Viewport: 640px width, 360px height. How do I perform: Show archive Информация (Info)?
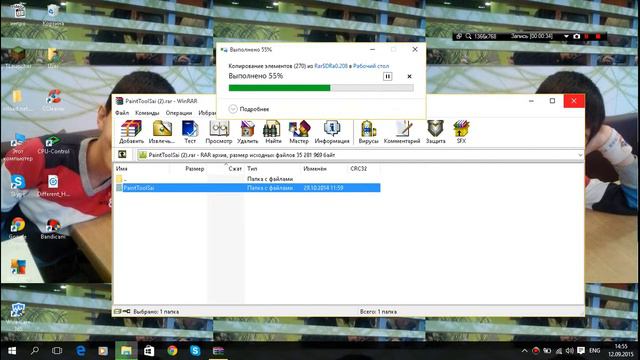[x=332, y=132]
